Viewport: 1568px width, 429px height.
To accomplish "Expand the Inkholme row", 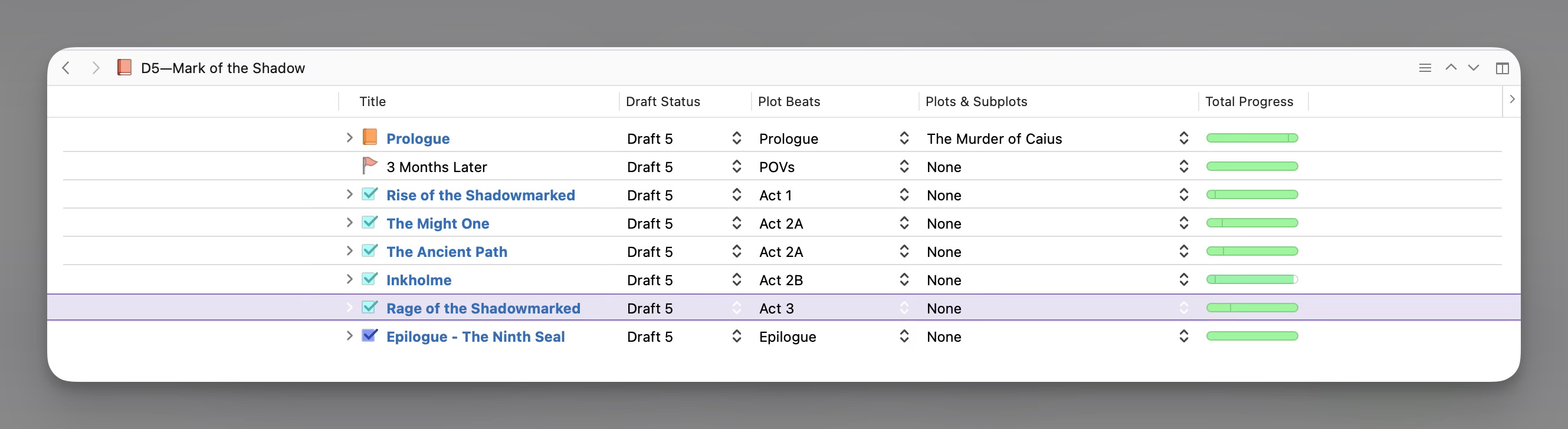I will pyautogui.click(x=349, y=279).
